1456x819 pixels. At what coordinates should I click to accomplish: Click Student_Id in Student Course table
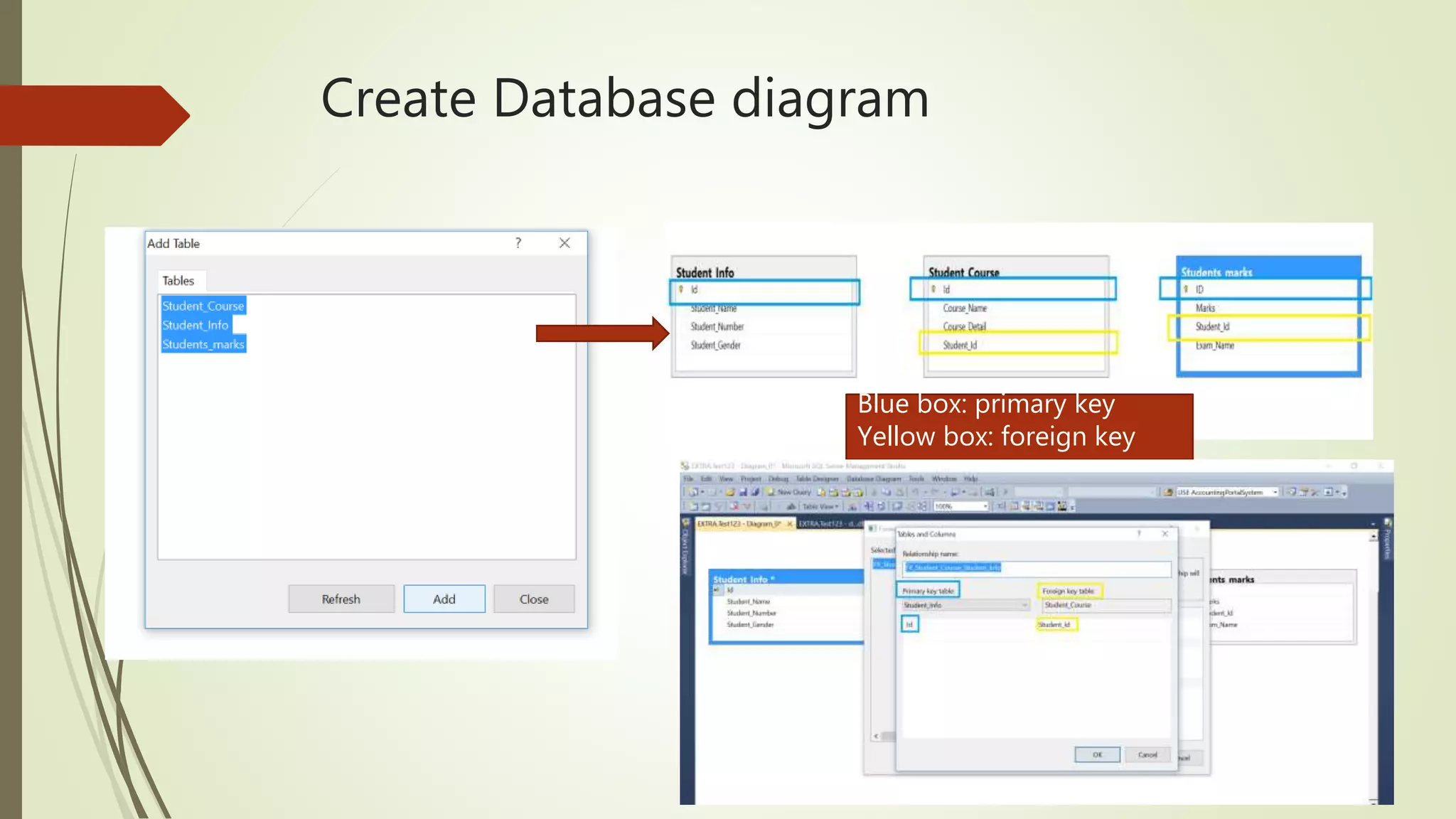[x=960, y=346]
